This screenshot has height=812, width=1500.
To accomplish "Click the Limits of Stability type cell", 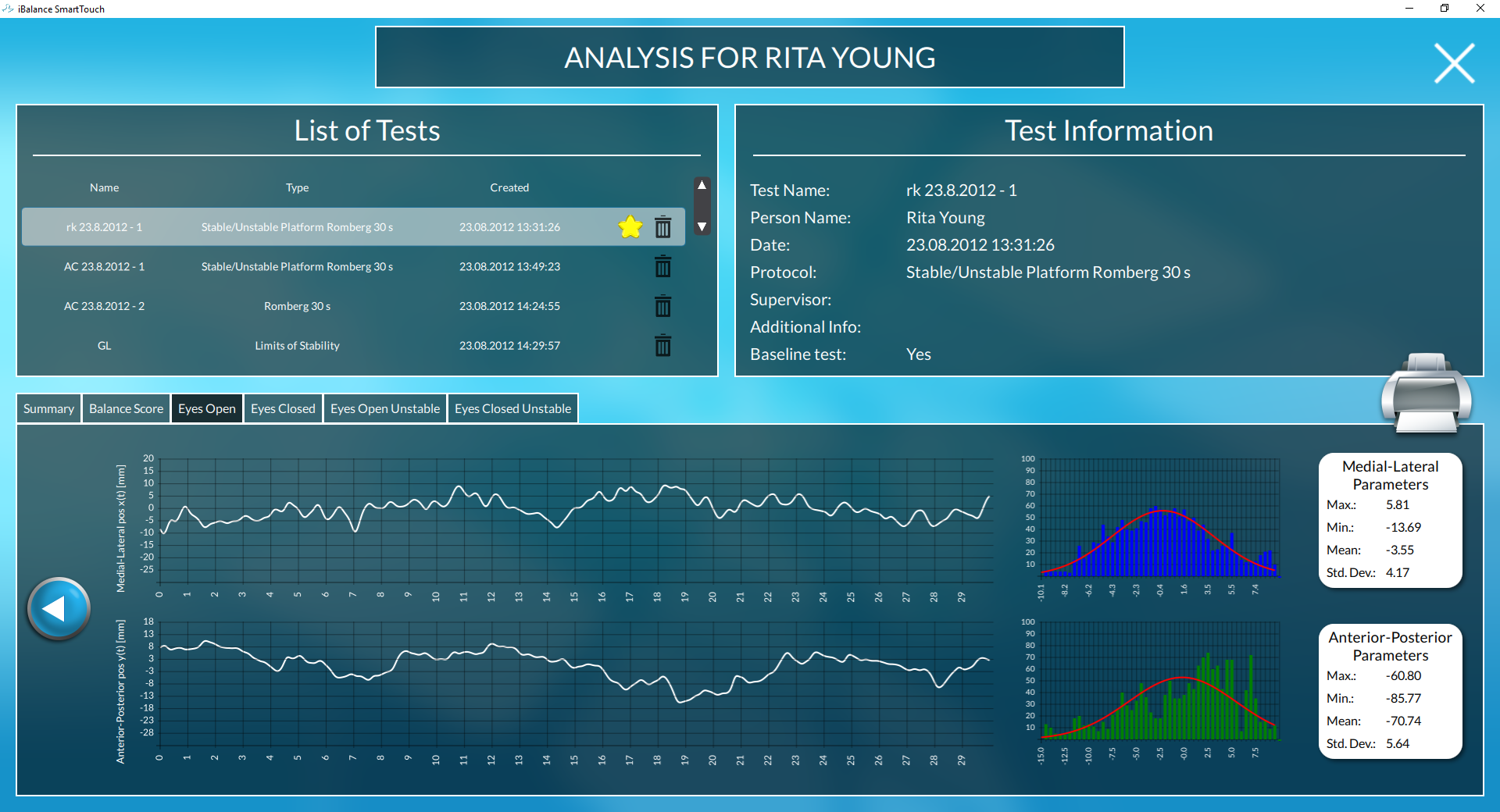I will click(x=297, y=345).
